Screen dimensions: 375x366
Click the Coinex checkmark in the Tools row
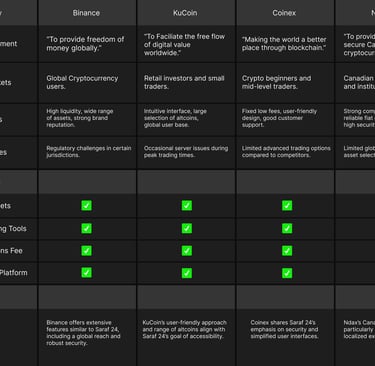point(287,228)
